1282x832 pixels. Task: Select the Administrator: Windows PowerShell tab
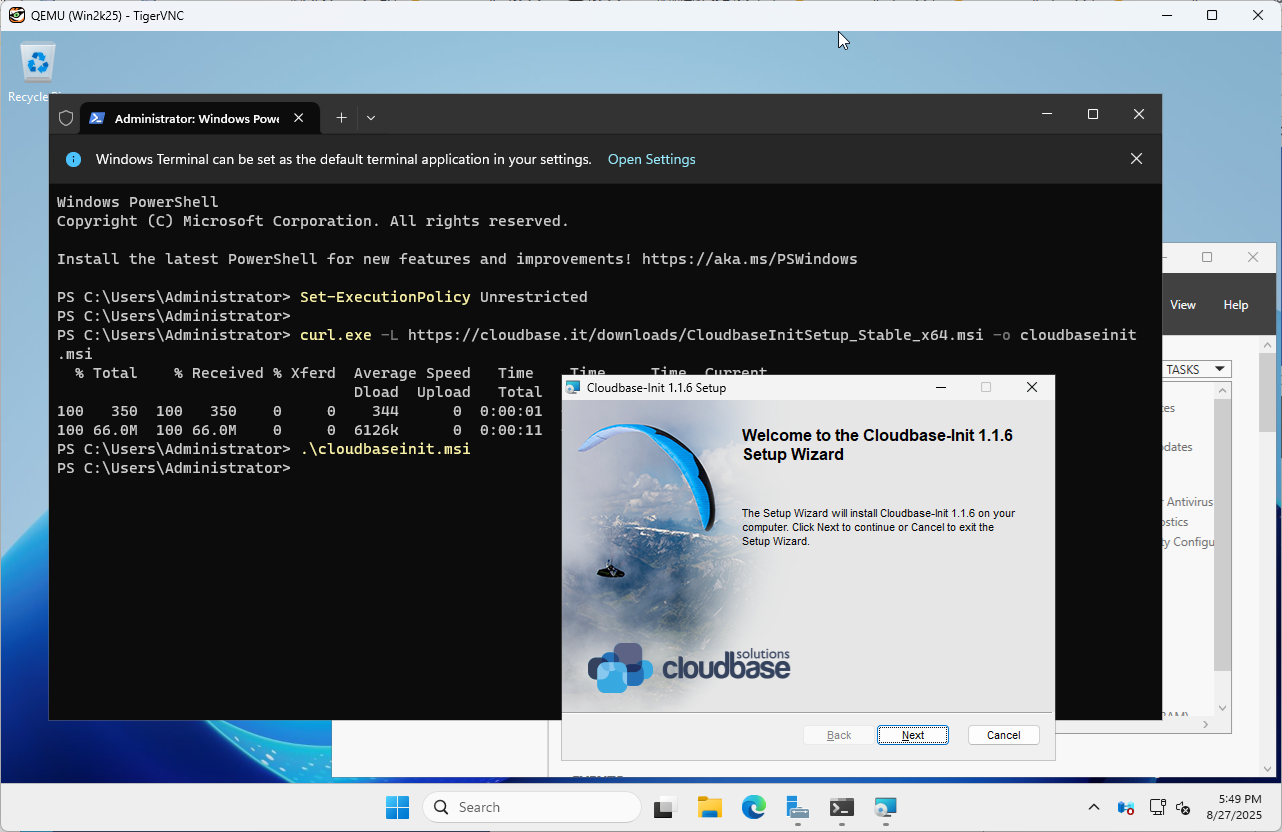click(190, 118)
